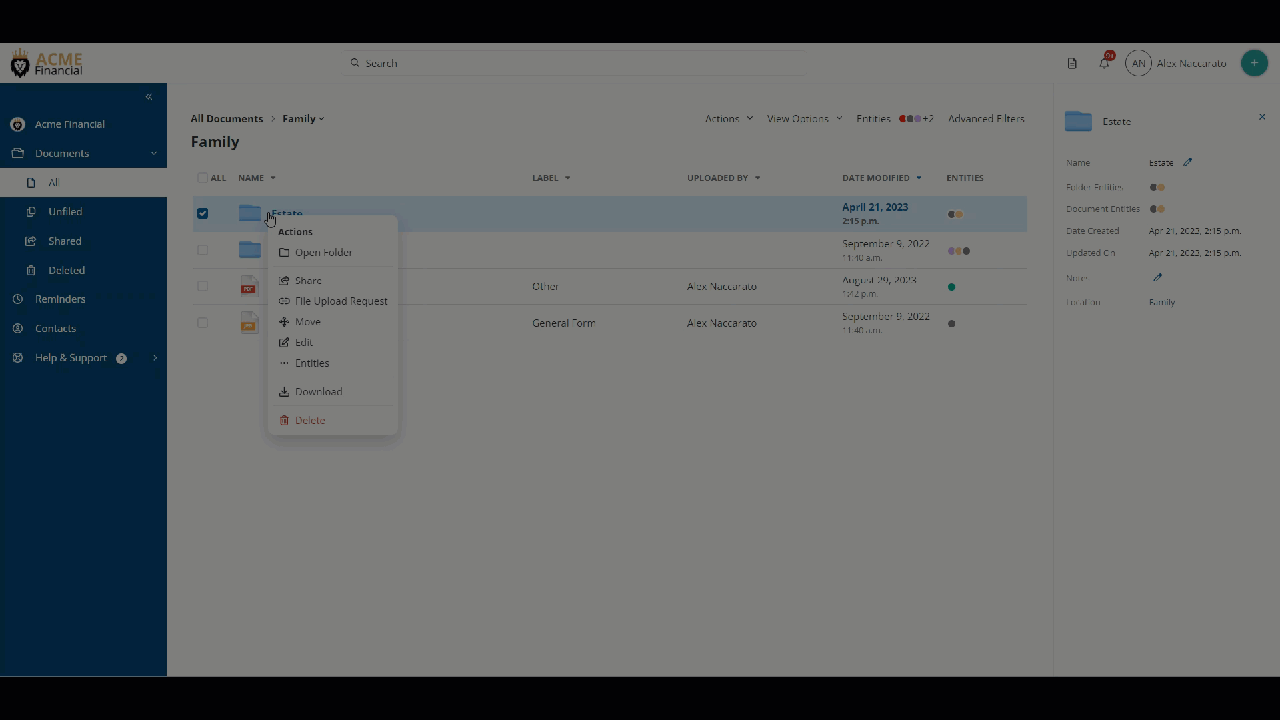Check the checkbox for the Other PDF row
The height and width of the screenshot is (720, 1280).
(202, 286)
